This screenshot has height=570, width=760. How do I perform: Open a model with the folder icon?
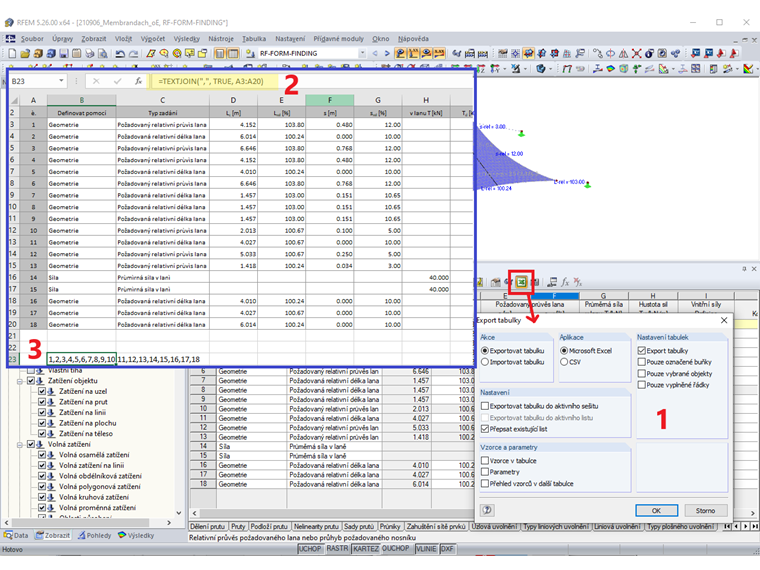coord(25,53)
